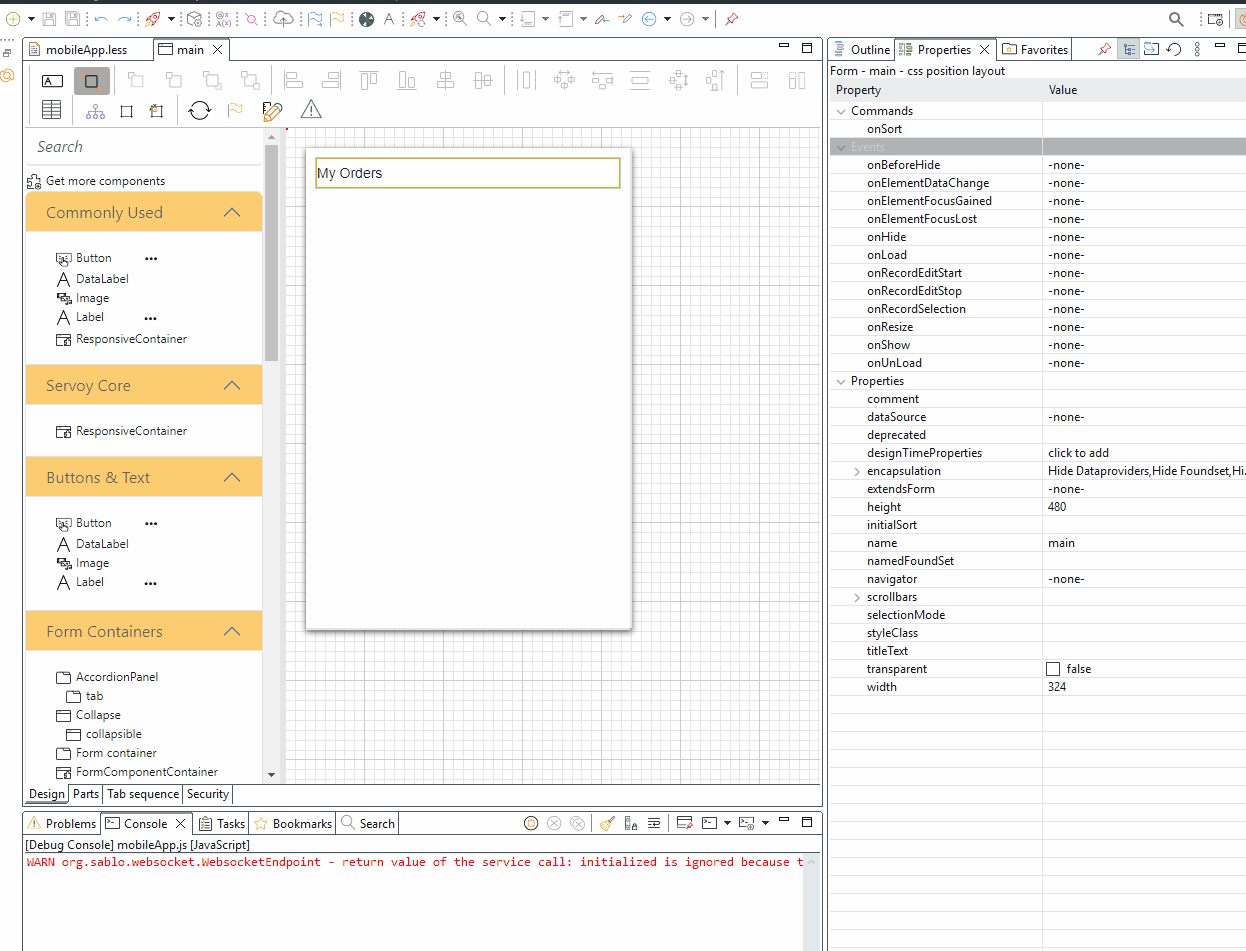The image size is (1246, 951).
Task: Toggle the transparent property checkbox
Action: tap(1053, 669)
